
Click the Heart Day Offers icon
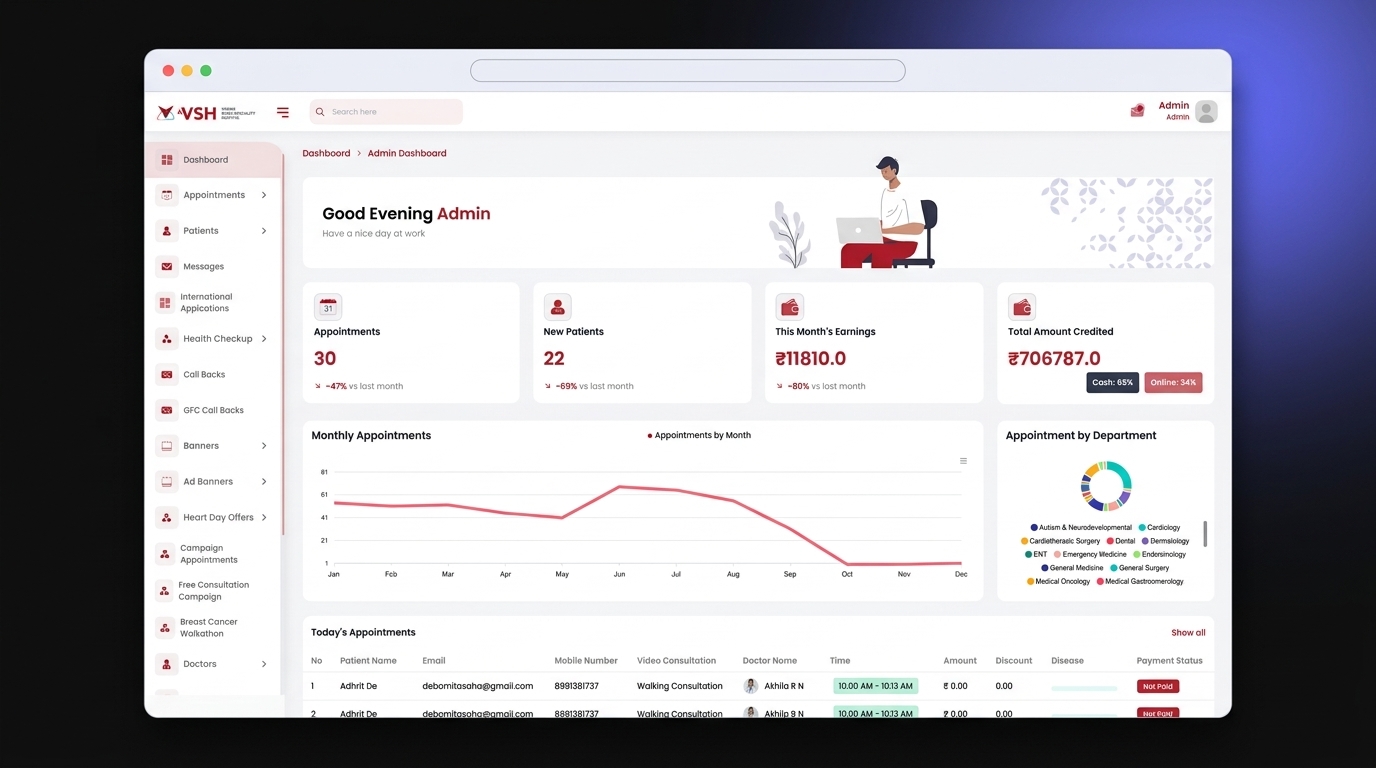[x=167, y=518]
